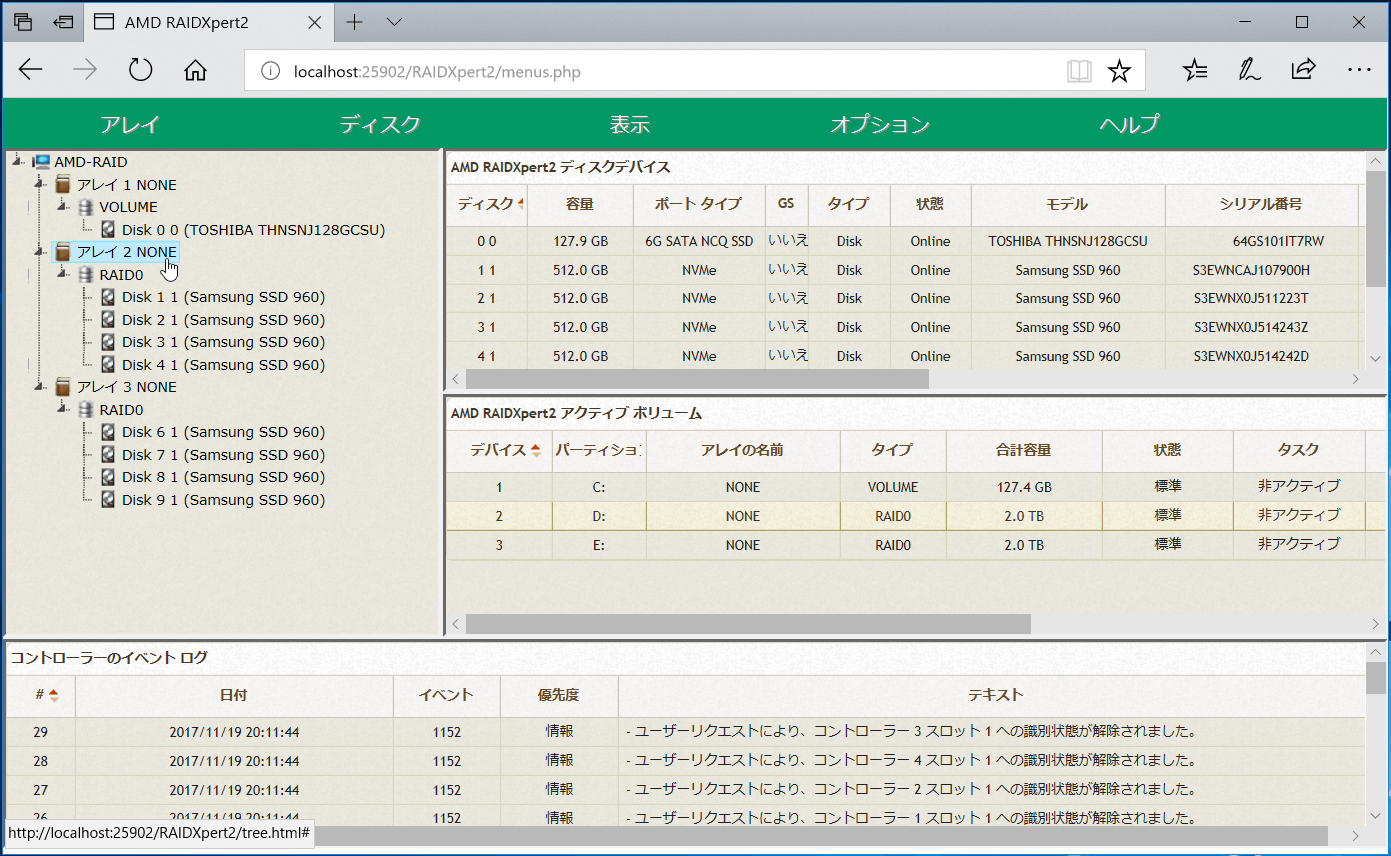
Task: Collapse the アレイ 1 NONE tree node
Action: tap(41, 184)
